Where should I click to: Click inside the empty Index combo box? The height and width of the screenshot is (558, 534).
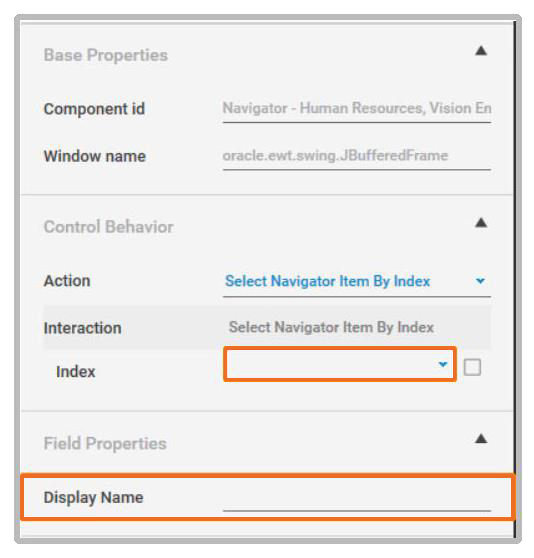pos(340,364)
